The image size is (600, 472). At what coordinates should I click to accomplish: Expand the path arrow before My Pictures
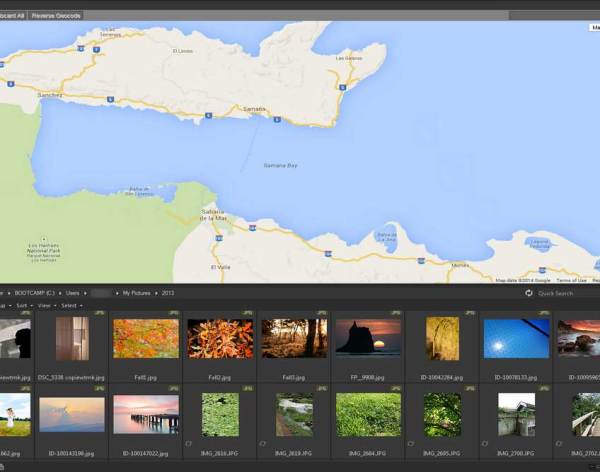[x=117, y=293]
